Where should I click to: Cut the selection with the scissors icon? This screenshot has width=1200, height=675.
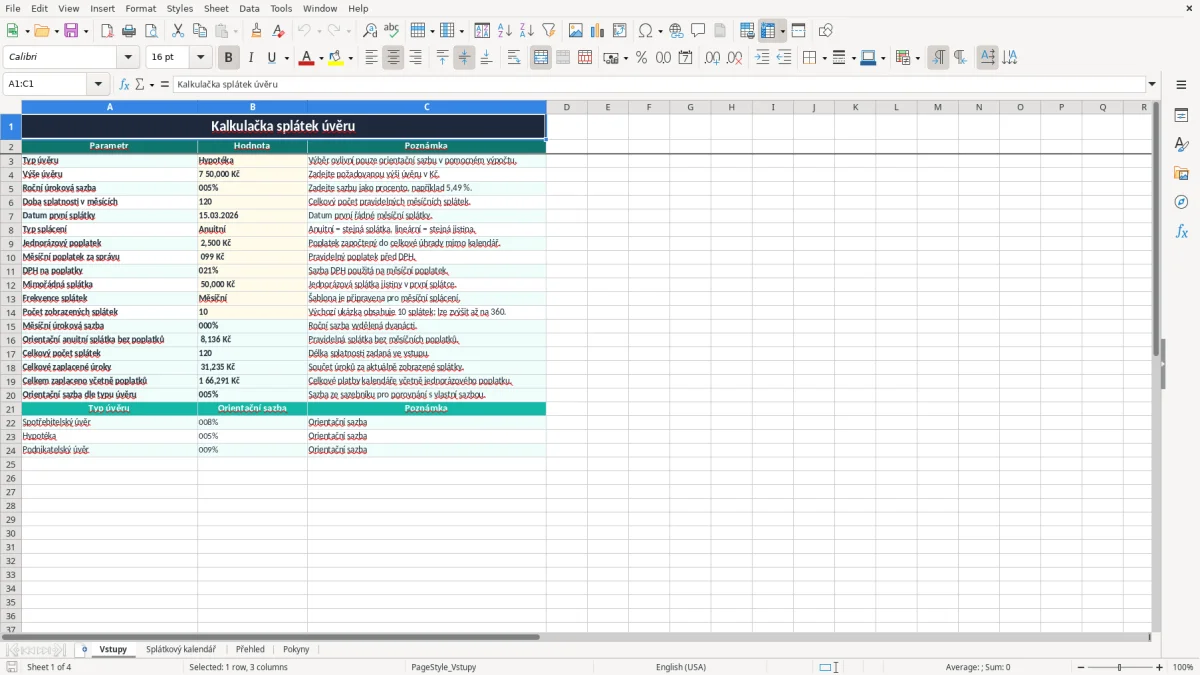point(178,31)
